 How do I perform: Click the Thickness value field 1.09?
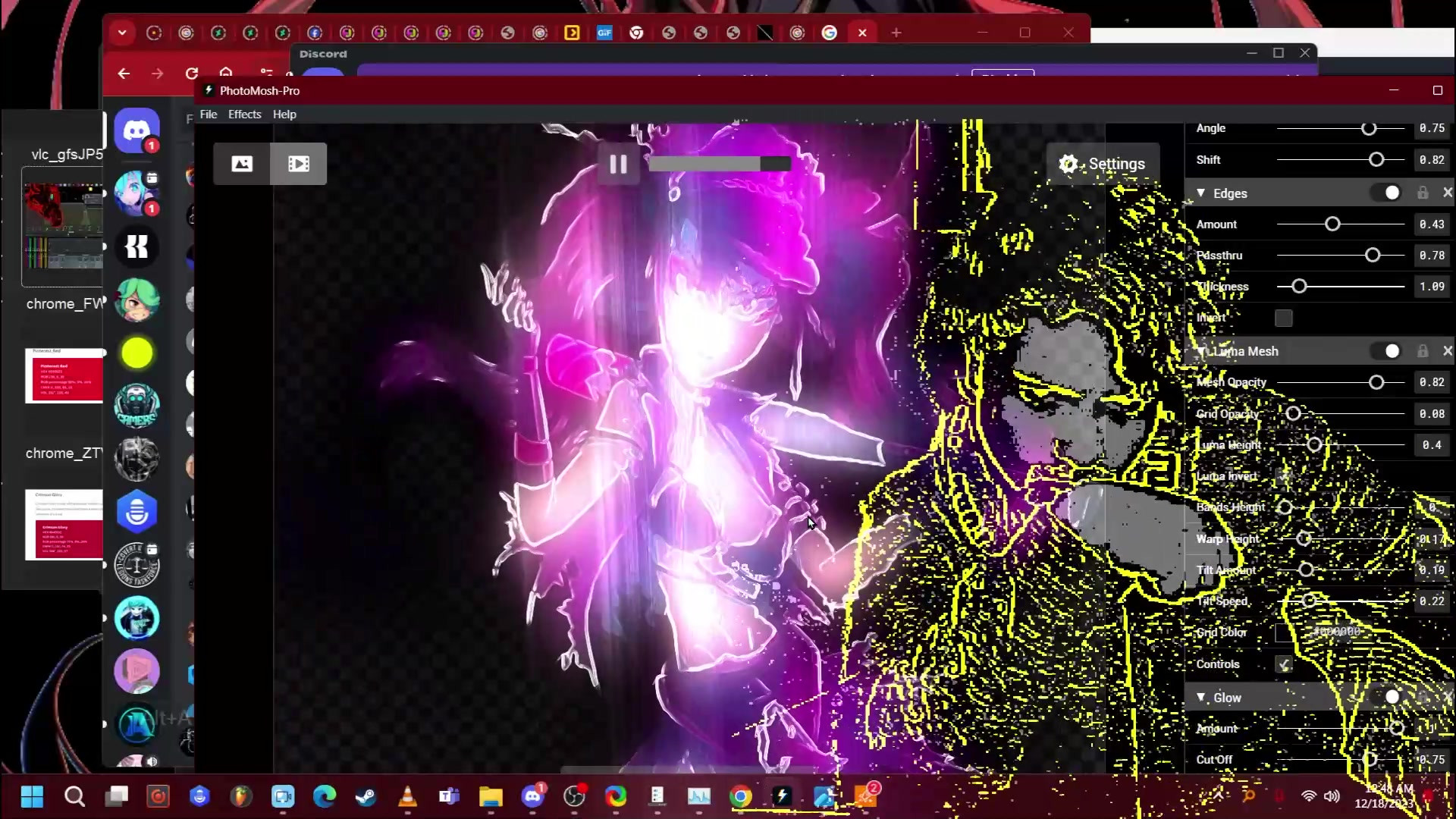pyautogui.click(x=1432, y=287)
